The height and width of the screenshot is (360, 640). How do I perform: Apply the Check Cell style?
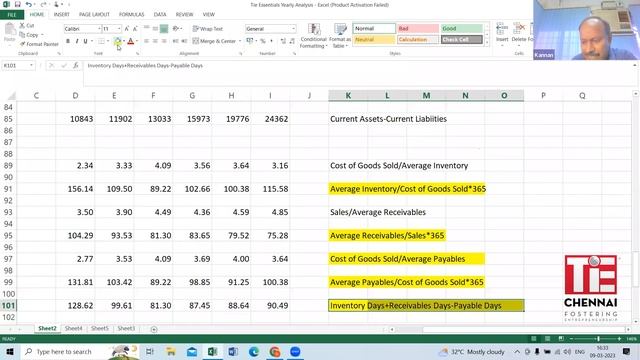pos(462,40)
